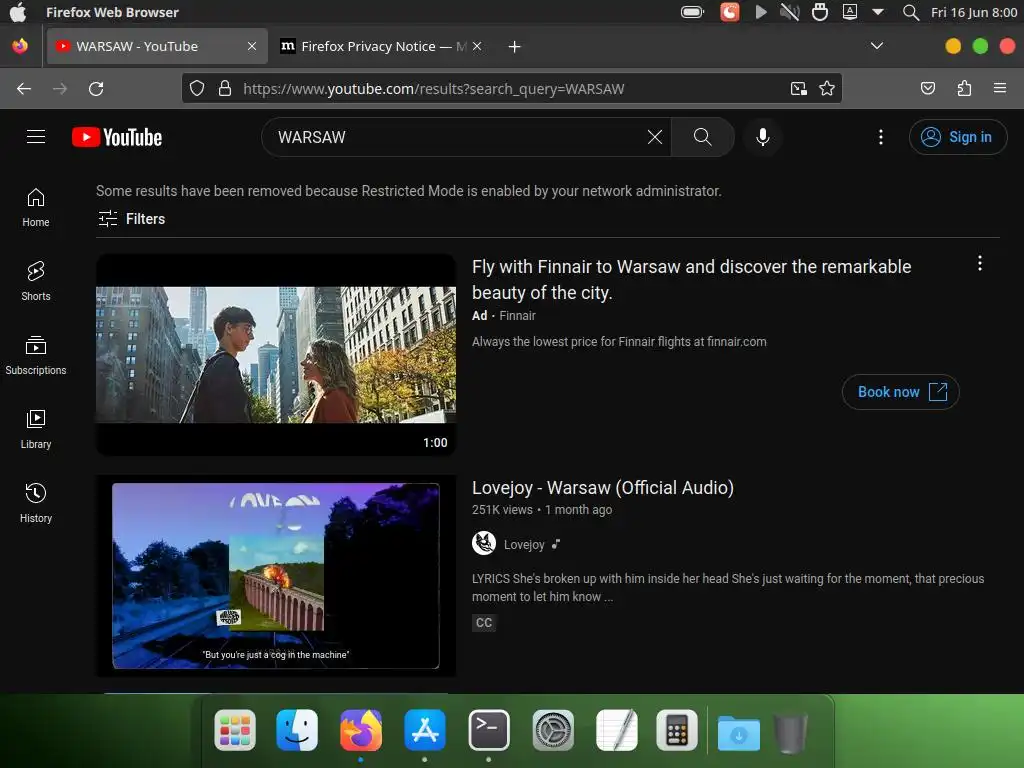The image size is (1024, 768).
Task: Click the tracking protection shield icon
Action: click(197, 88)
